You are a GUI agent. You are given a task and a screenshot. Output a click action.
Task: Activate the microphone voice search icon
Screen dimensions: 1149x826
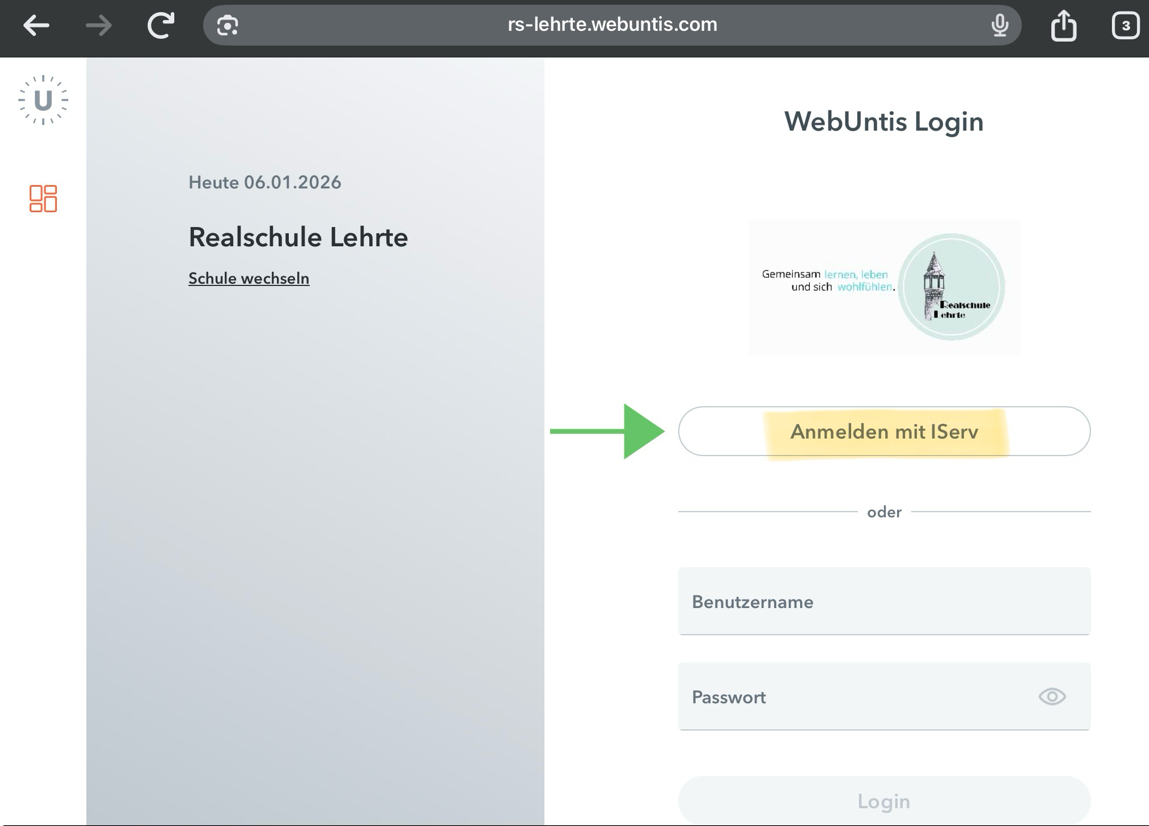(x=999, y=25)
